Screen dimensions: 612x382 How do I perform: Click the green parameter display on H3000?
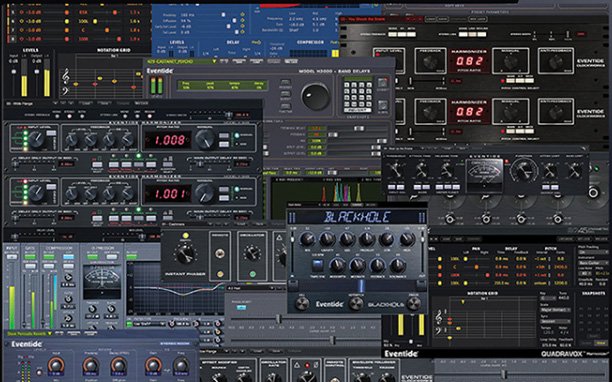[x=223, y=86]
